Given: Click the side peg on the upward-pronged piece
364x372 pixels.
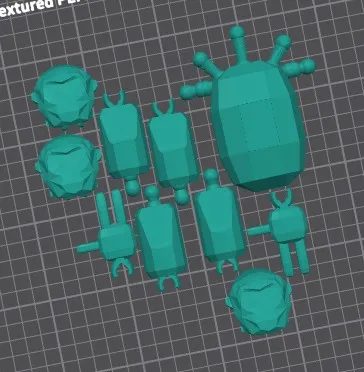Looking at the screenshot, I should coord(88,247).
